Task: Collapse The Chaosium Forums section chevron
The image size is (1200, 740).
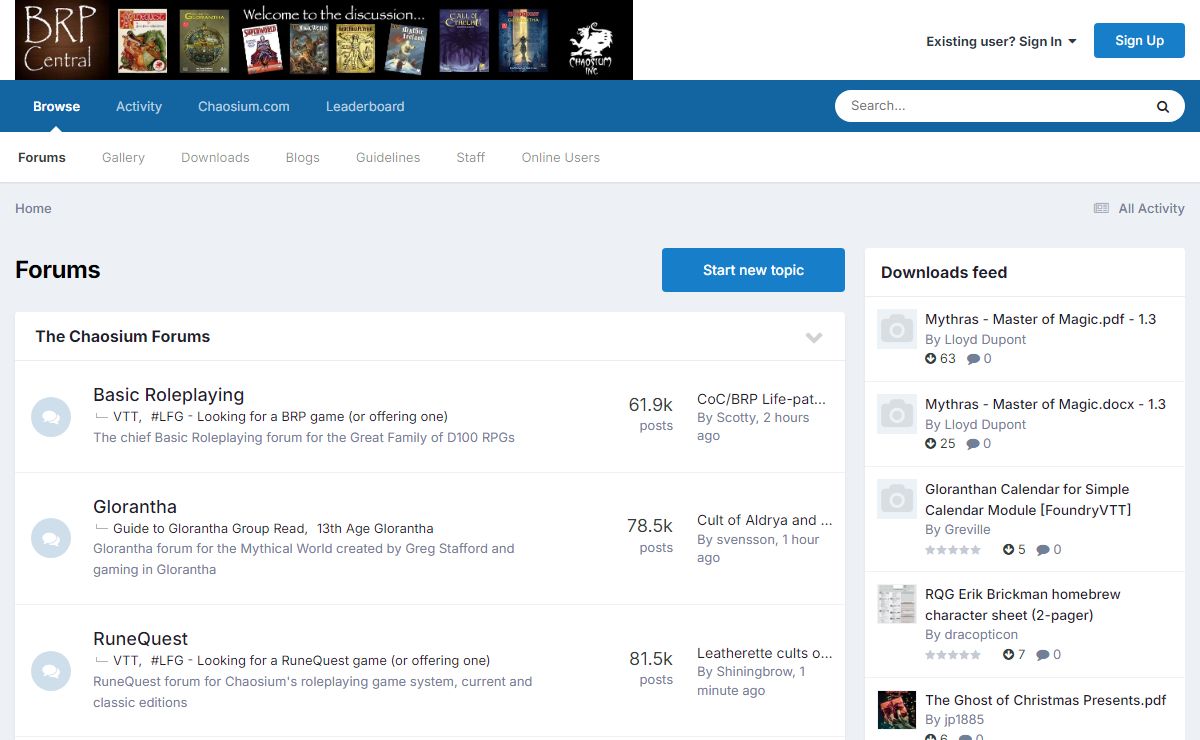Action: (814, 337)
